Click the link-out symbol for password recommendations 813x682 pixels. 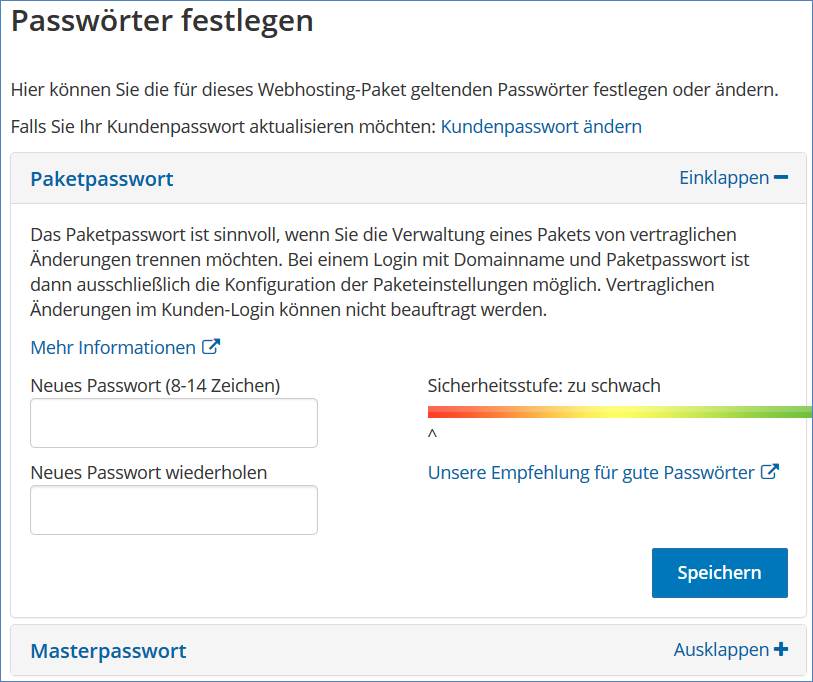[x=771, y=471]
